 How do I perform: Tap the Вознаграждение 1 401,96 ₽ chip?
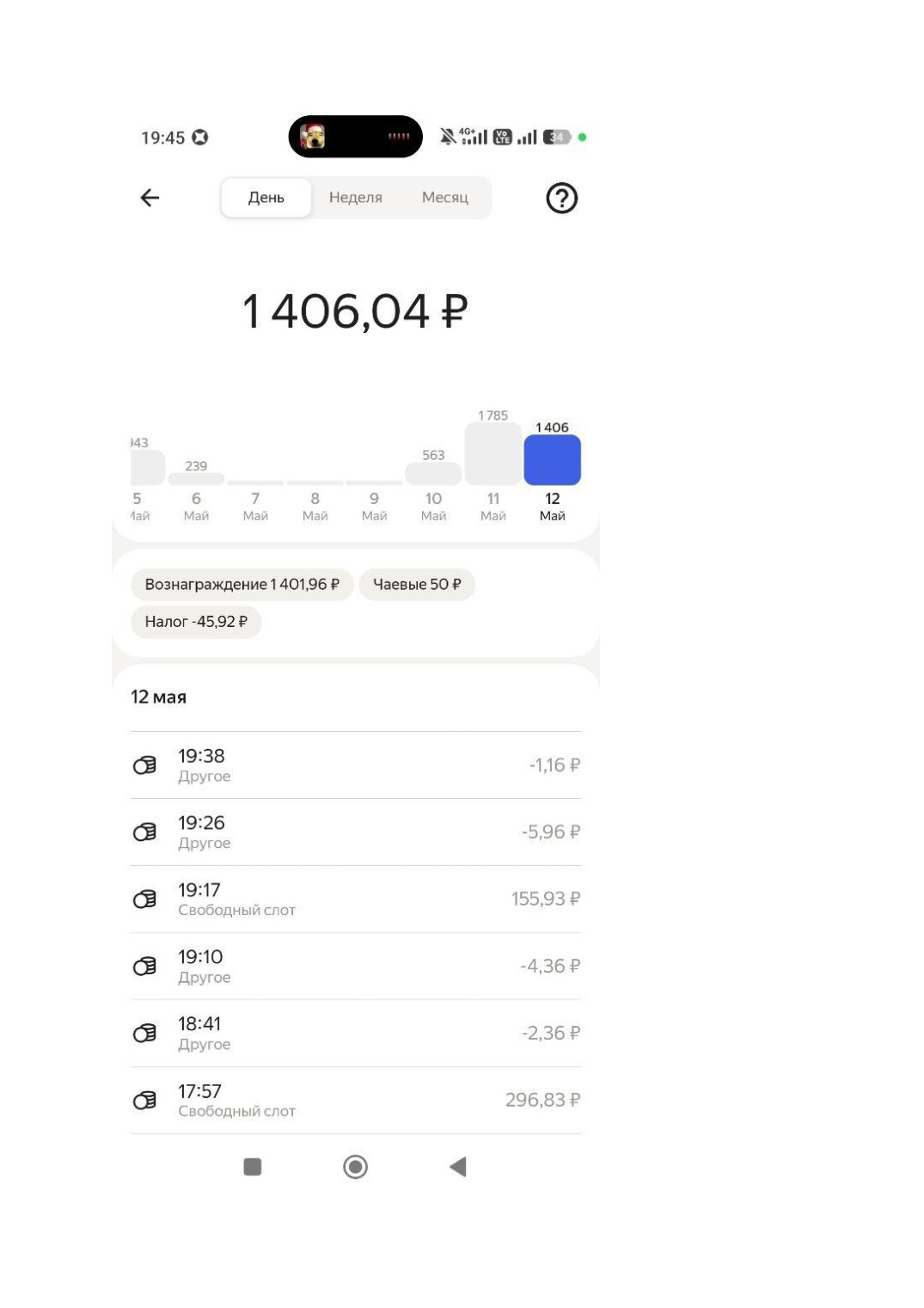click(242, 585)
